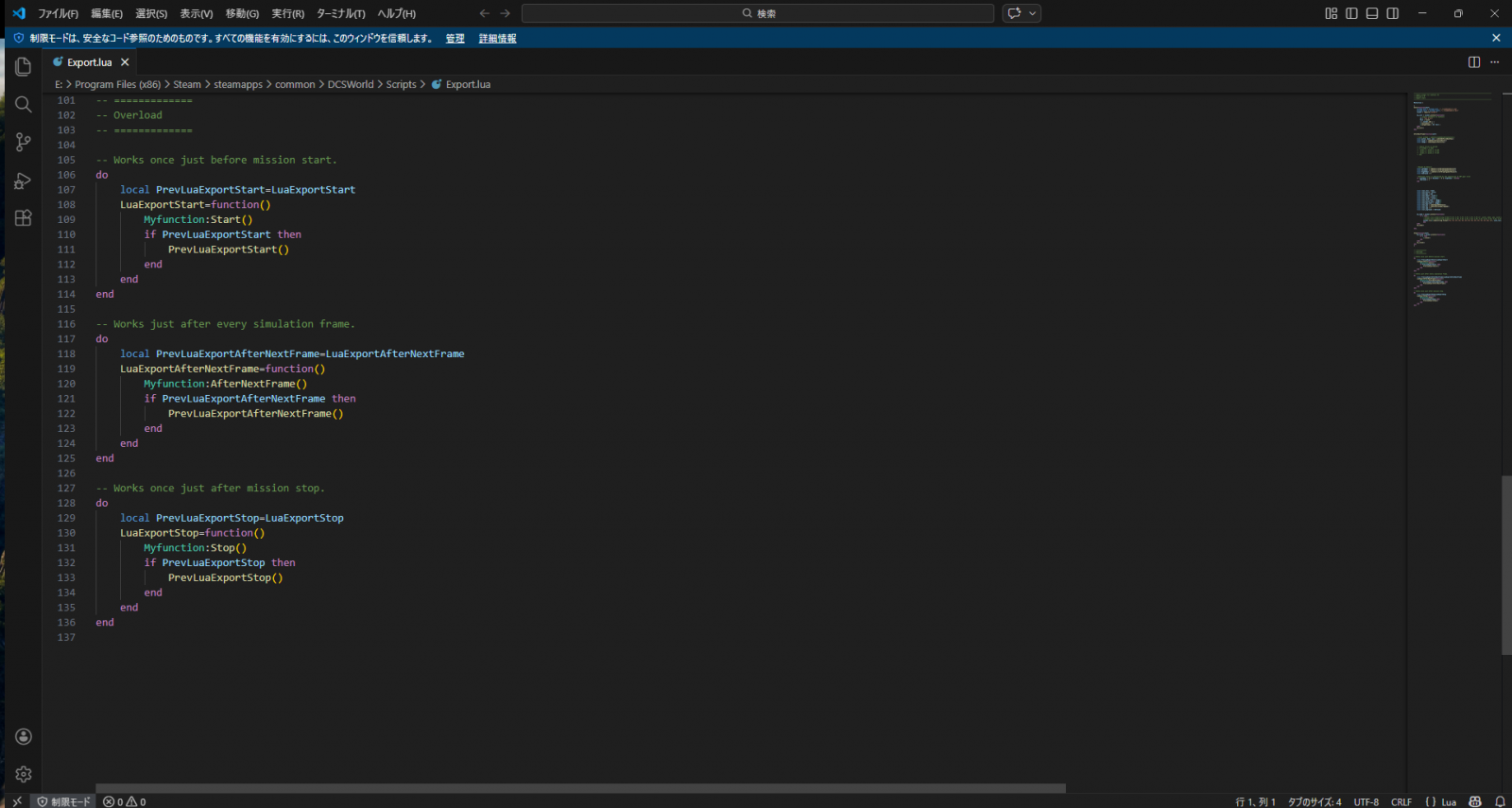The height and width of the screenshot is (808, 1512).
Task: Click Program Files (x86) breadcrumb
Action: 118,84
